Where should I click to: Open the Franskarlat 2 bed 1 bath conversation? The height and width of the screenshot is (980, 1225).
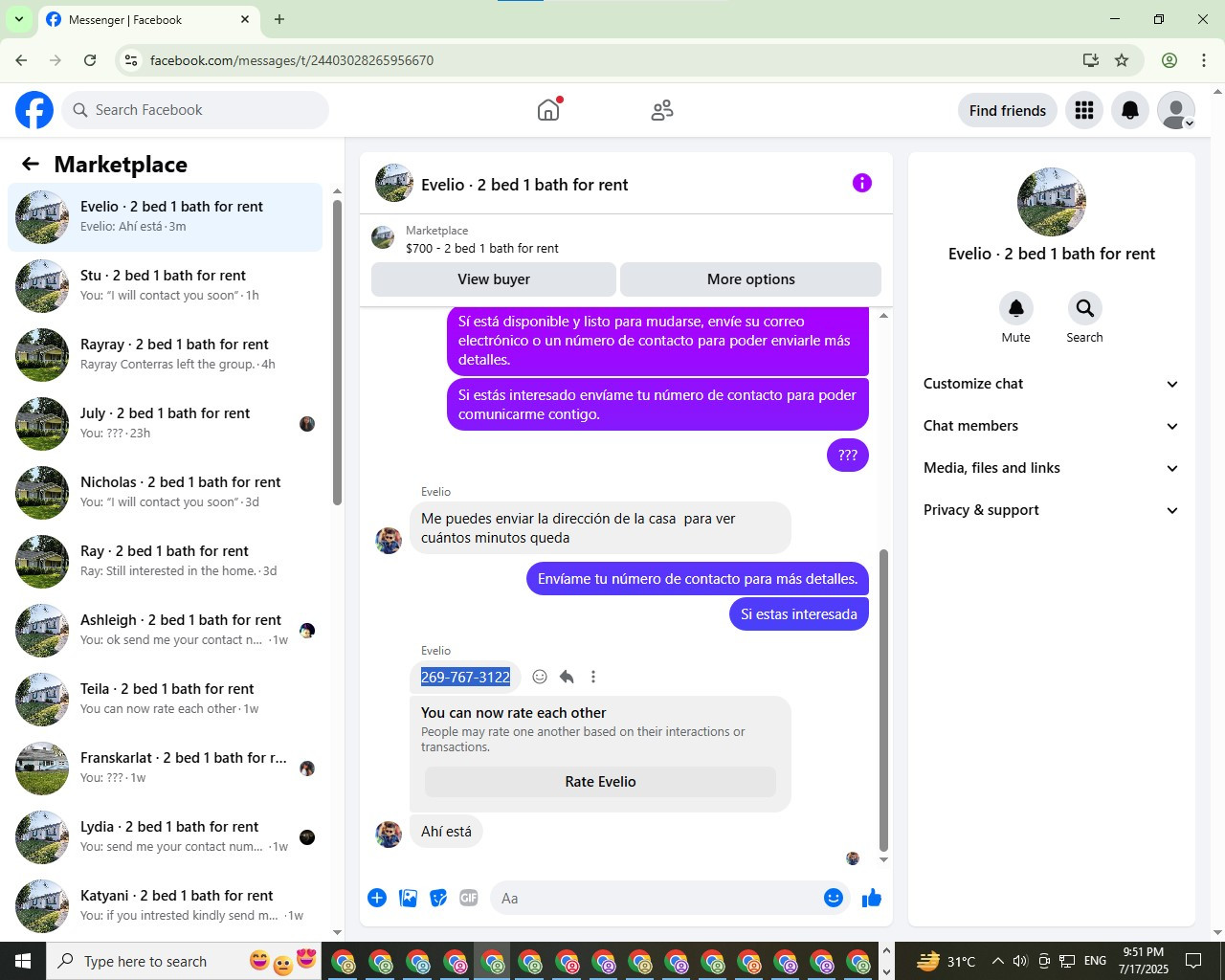(165, 768)
